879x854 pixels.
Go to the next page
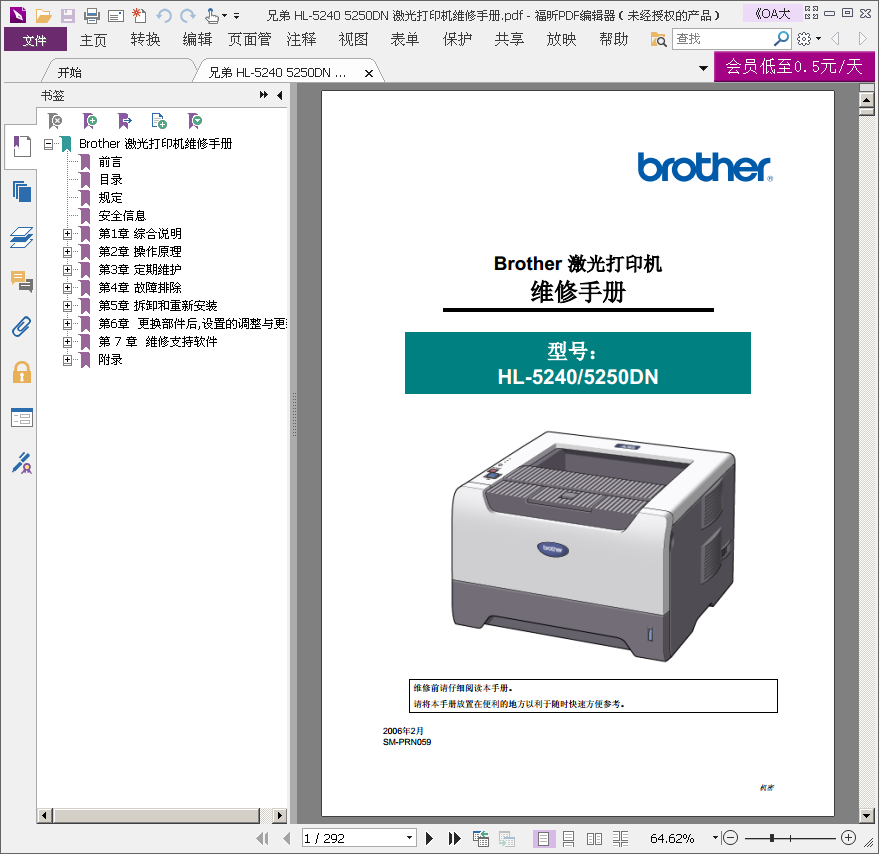(429, 838)
